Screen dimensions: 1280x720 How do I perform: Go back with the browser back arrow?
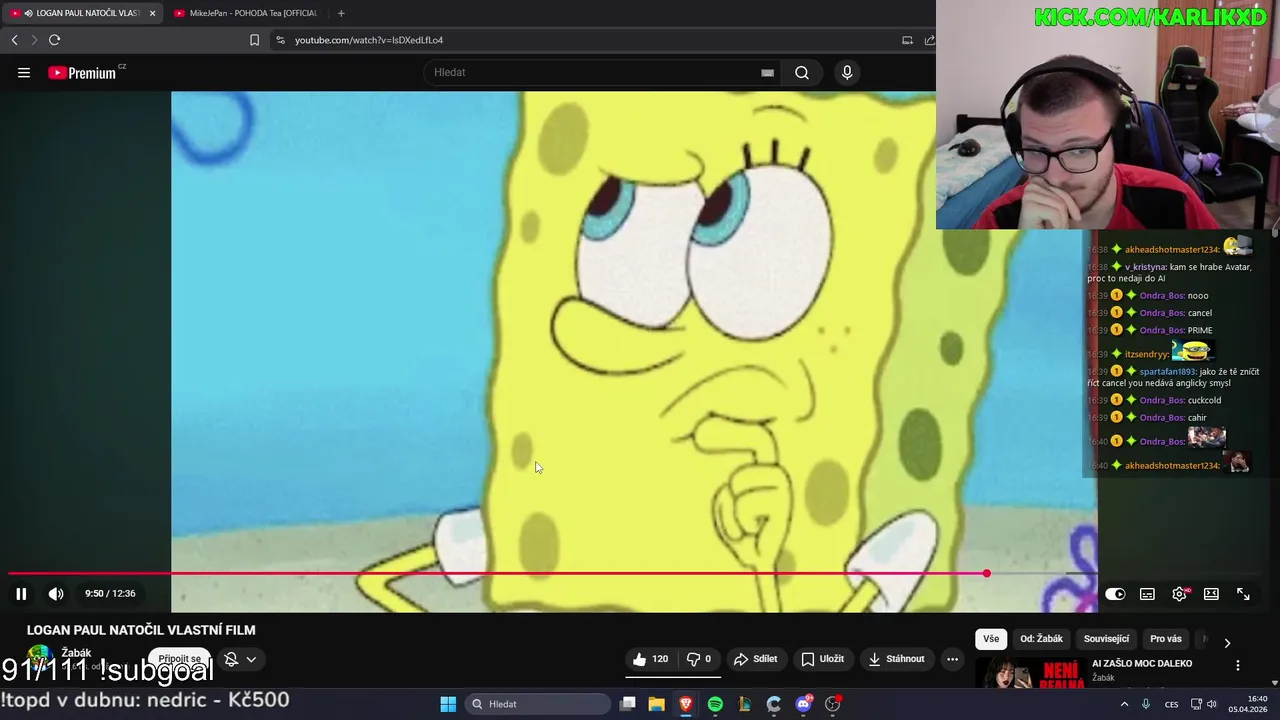pyautogui.click(x=14, y=40)
